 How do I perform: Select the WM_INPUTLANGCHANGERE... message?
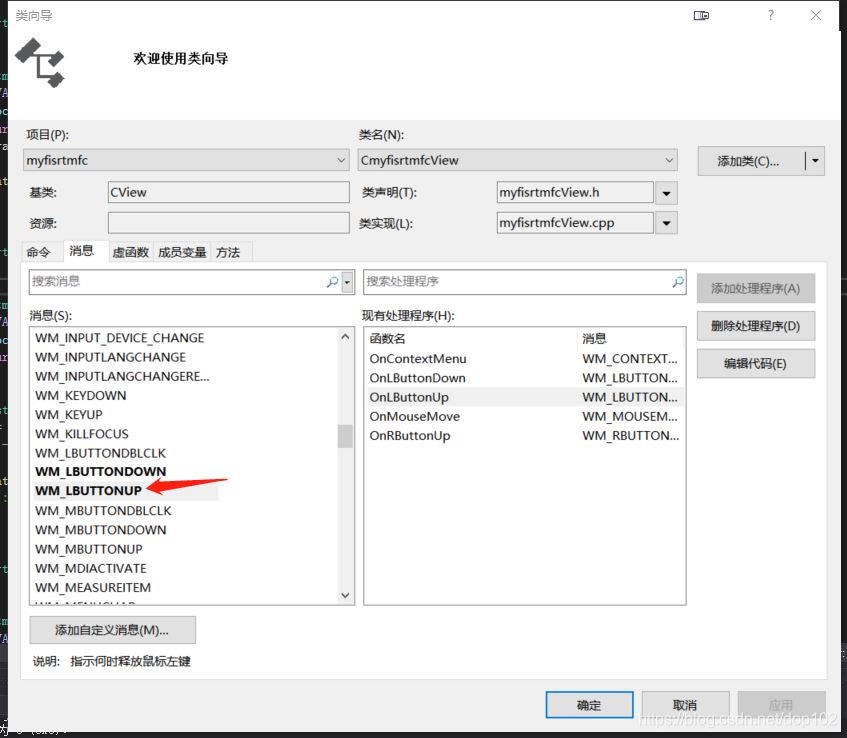[x=122, y=376]
